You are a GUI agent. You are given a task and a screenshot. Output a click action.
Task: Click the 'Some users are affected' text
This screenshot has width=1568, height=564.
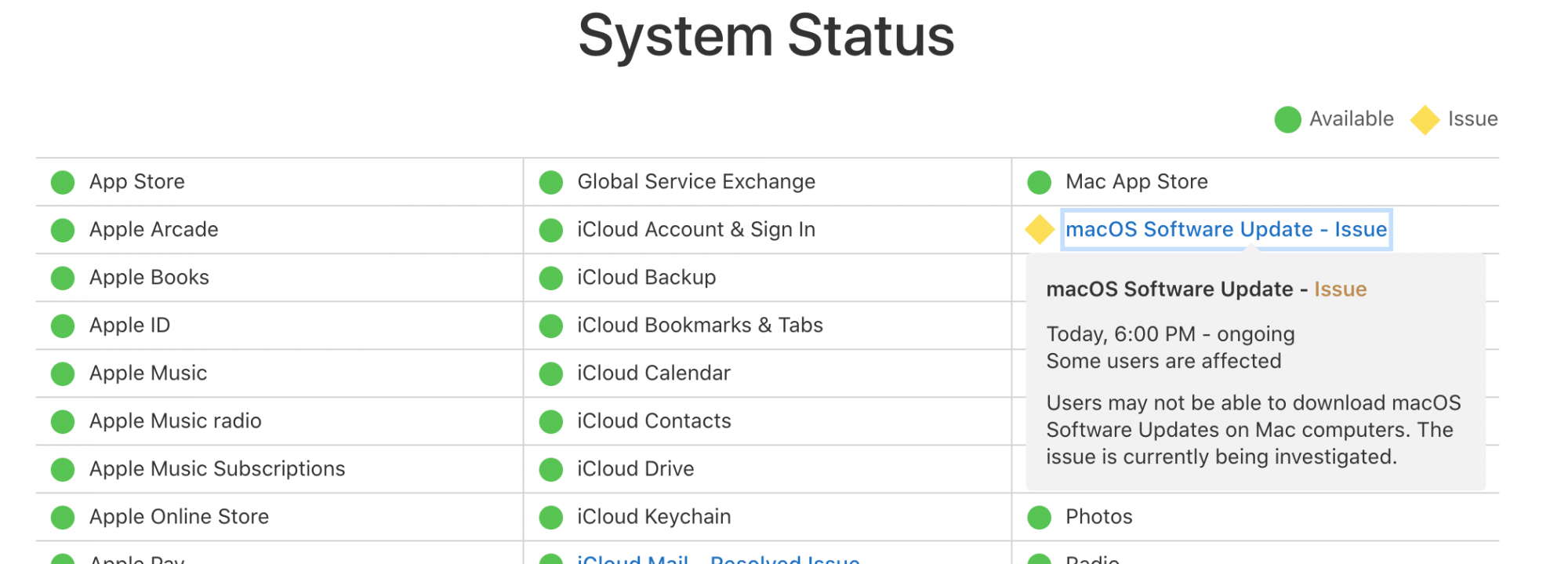[x=1164, y=362]
